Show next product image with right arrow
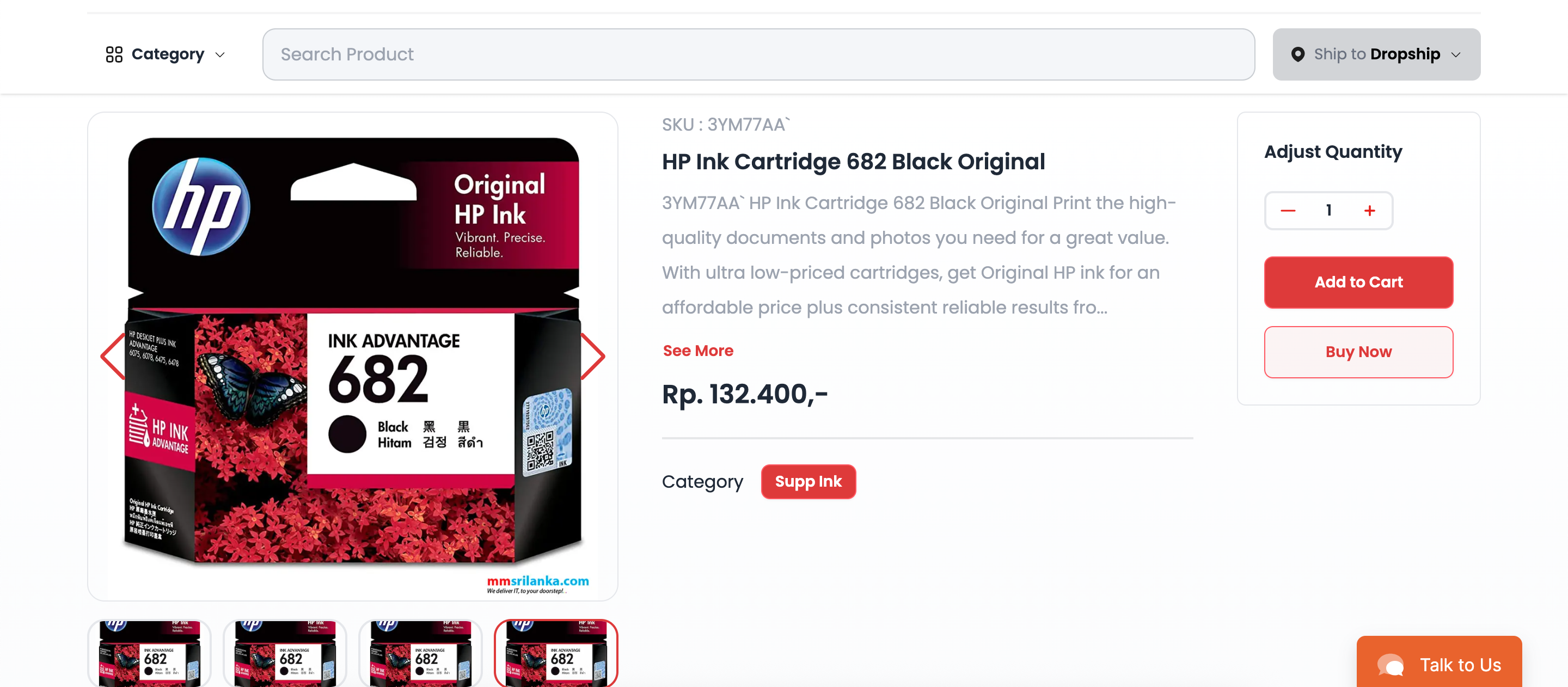 point(592,357)
